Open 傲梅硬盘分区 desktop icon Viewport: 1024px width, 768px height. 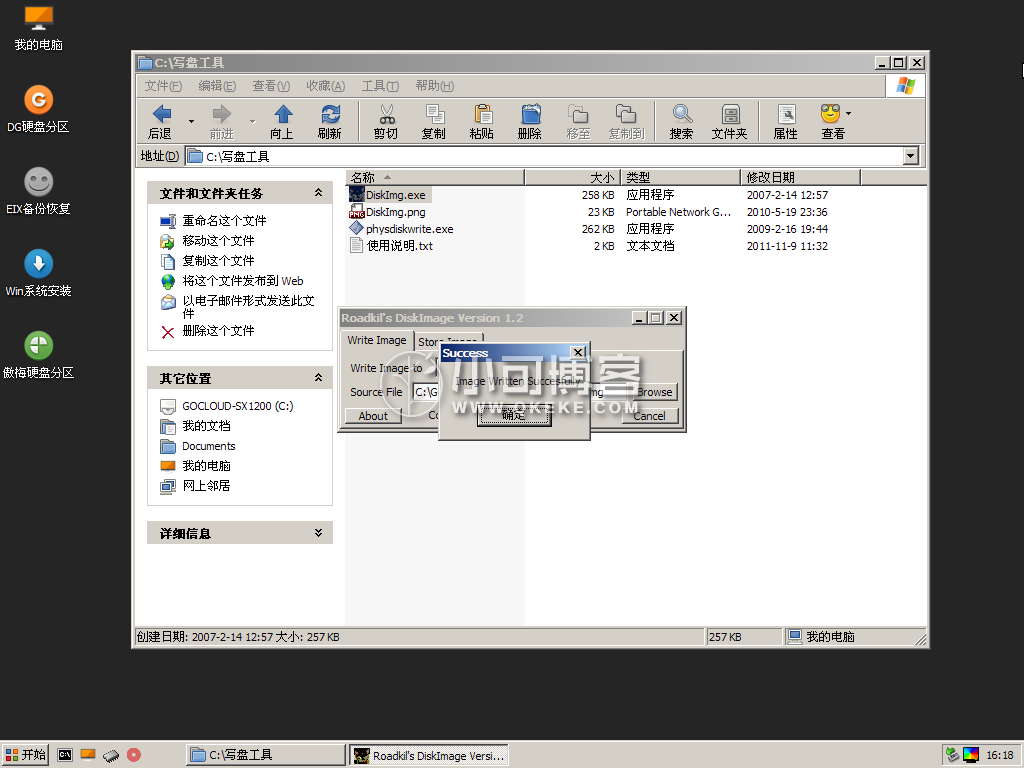39,355
